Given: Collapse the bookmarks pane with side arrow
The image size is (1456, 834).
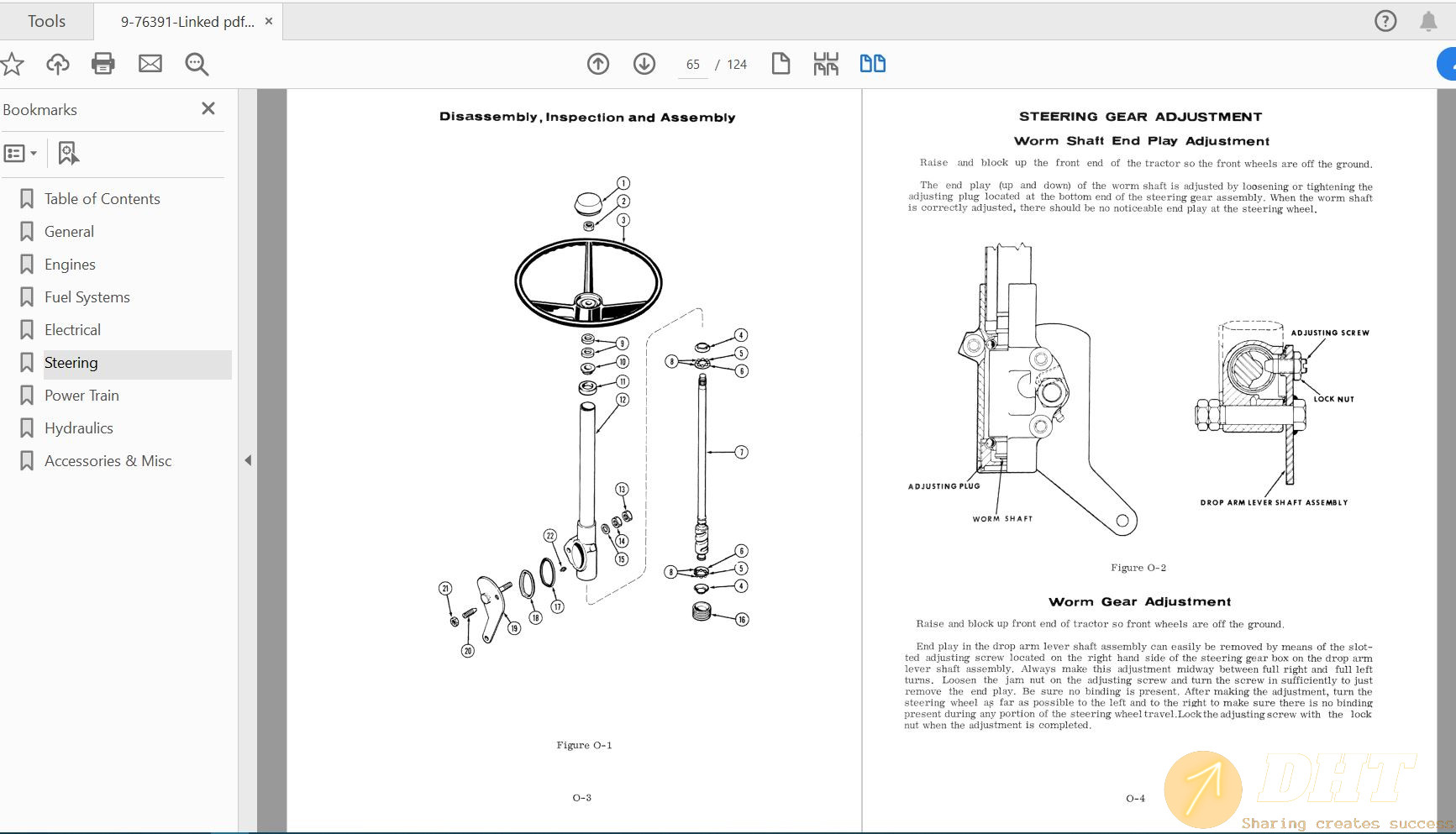Looking at the screenshot, I should click(248, 460).
